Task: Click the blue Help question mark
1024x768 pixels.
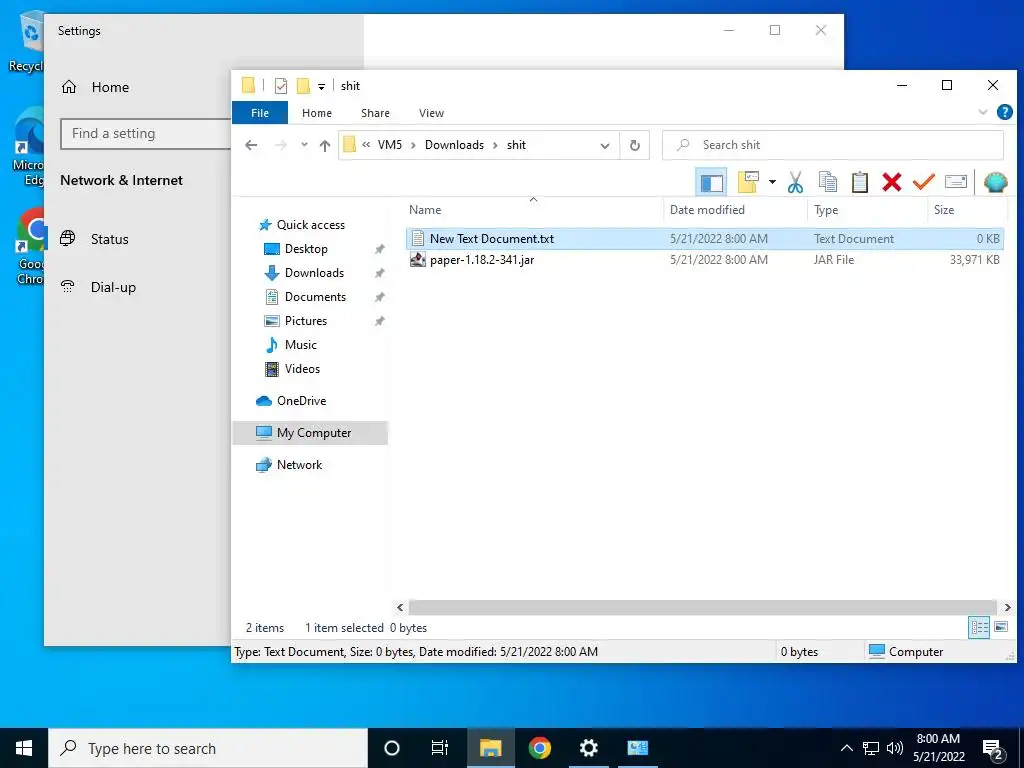Action: click(1004, 112)
